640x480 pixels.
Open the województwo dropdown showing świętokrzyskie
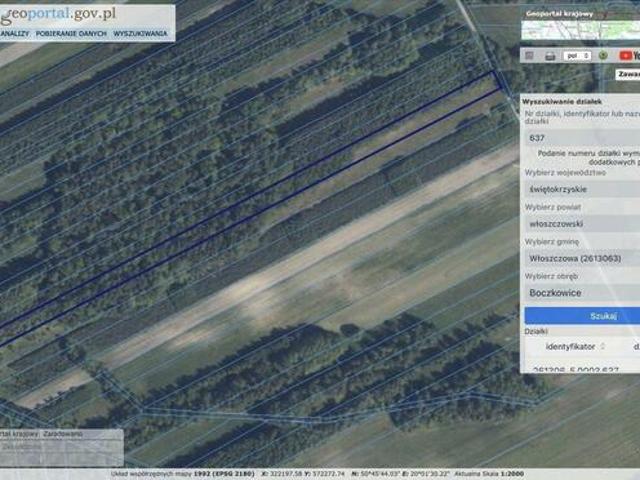coord(582,189)
